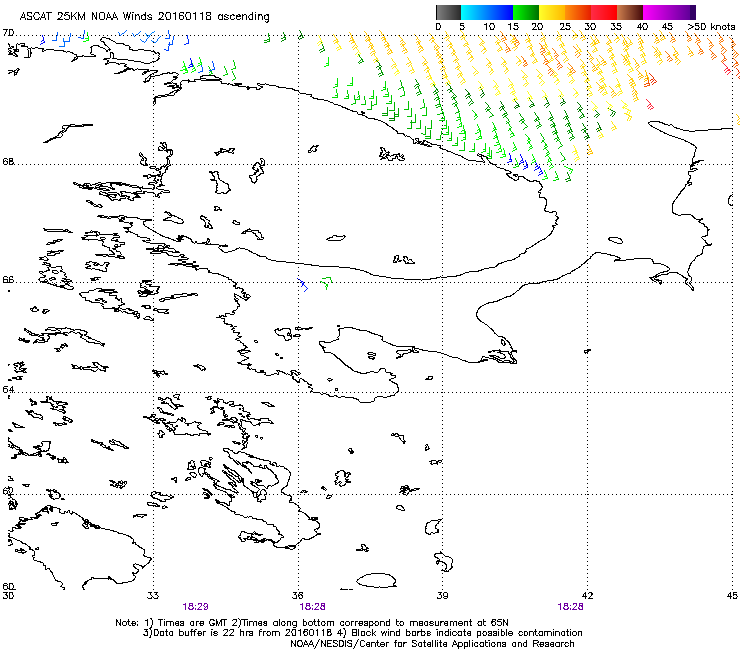Click the brown 35-40 knots legend swatch

click(630, 12)
